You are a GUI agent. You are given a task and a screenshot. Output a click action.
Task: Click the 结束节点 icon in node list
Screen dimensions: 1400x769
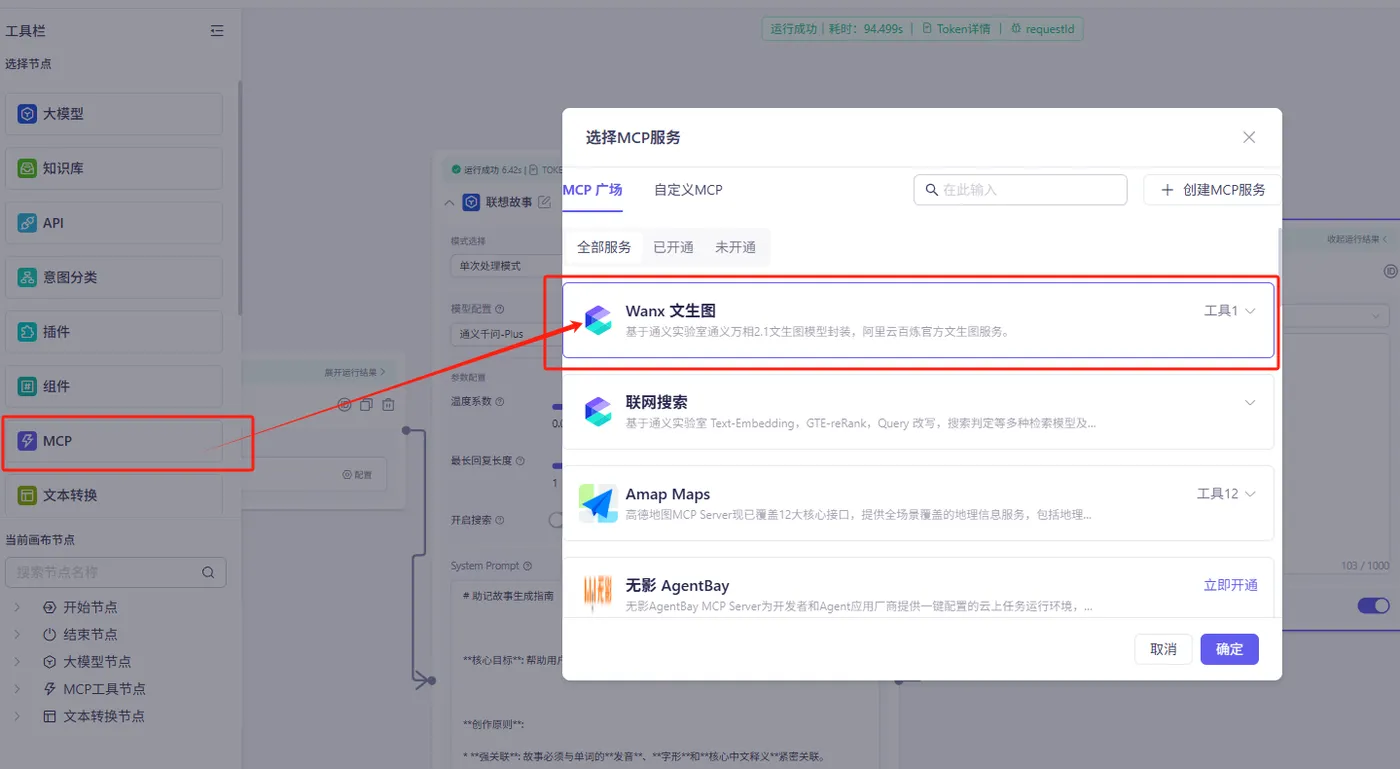(50, 634)
